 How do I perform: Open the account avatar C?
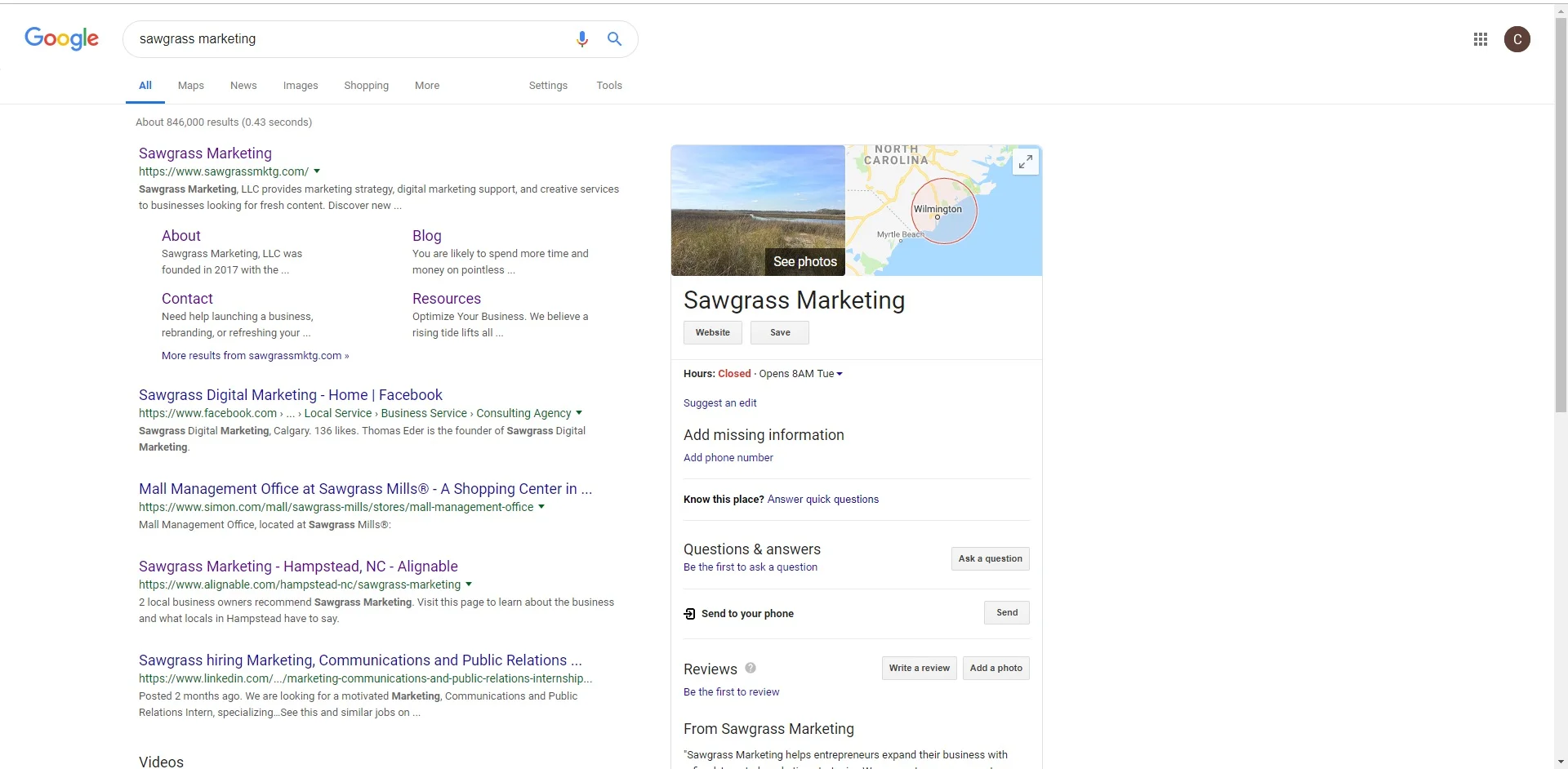click(x=1517, y=39)
